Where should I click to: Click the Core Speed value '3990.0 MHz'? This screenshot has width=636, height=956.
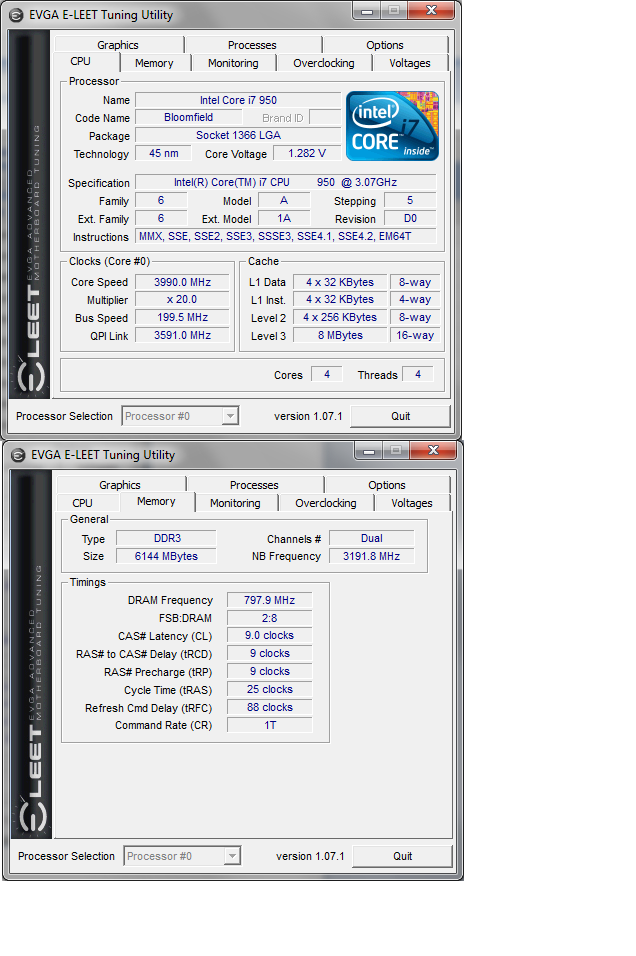pos(182,282)
